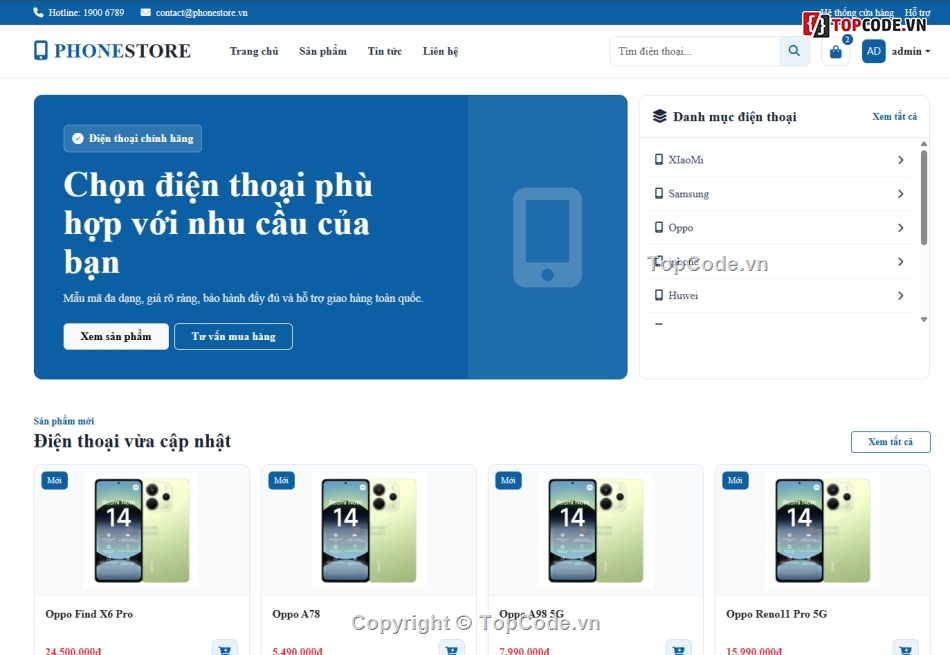Expand the Iphone category chevron
The image size is (950, 655).
[901, 262]
